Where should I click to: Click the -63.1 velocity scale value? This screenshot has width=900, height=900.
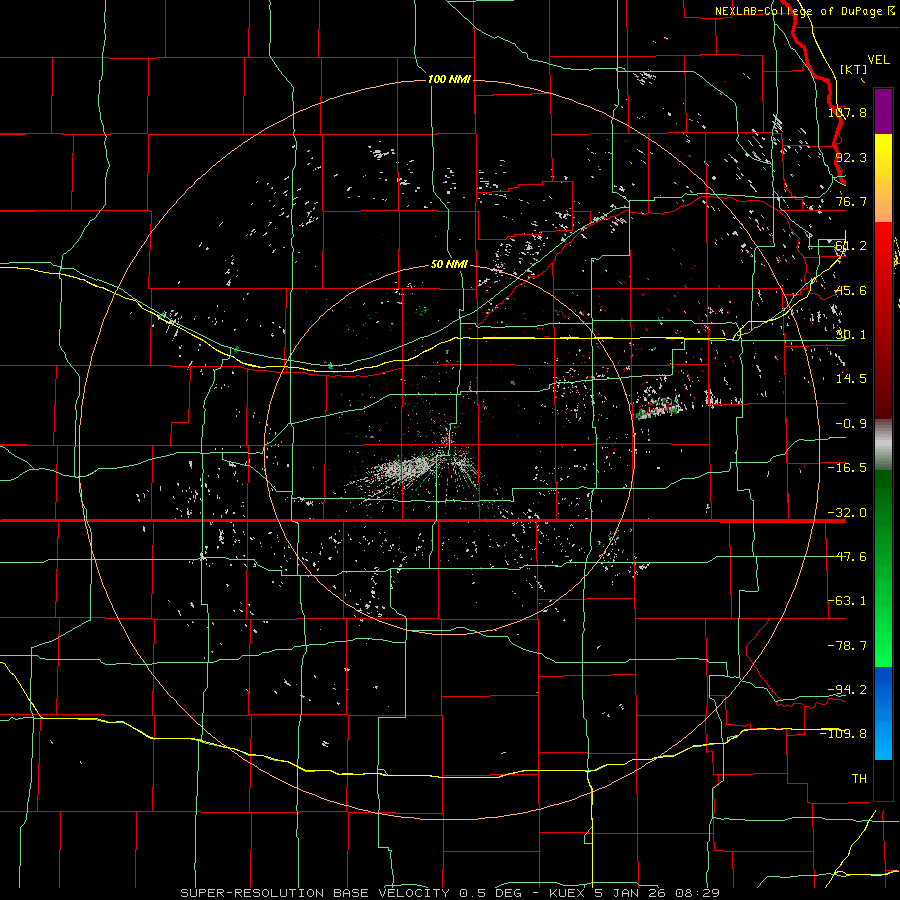click(847, 601)
